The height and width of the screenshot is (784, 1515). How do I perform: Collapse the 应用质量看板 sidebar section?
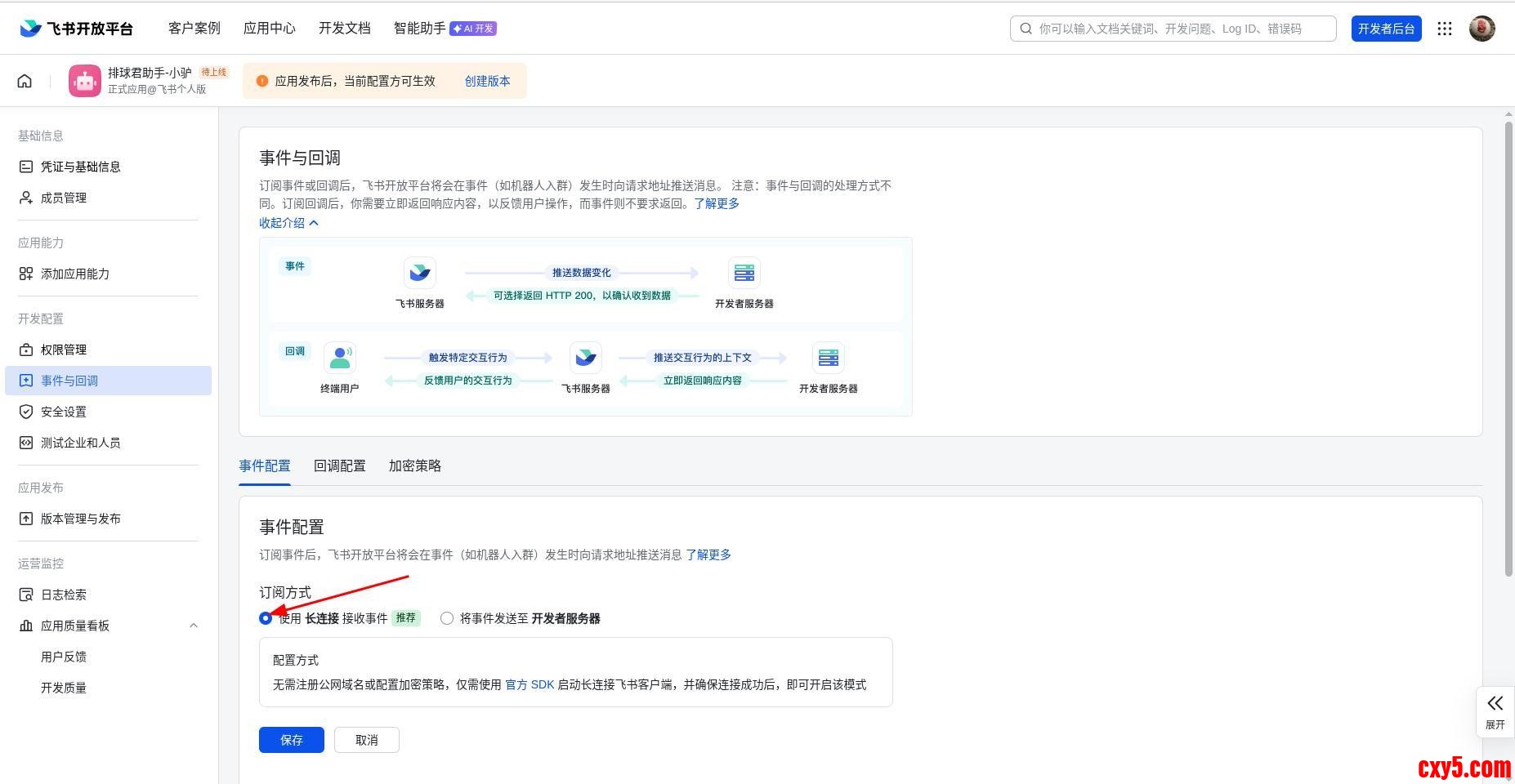(x=194, y=626)
